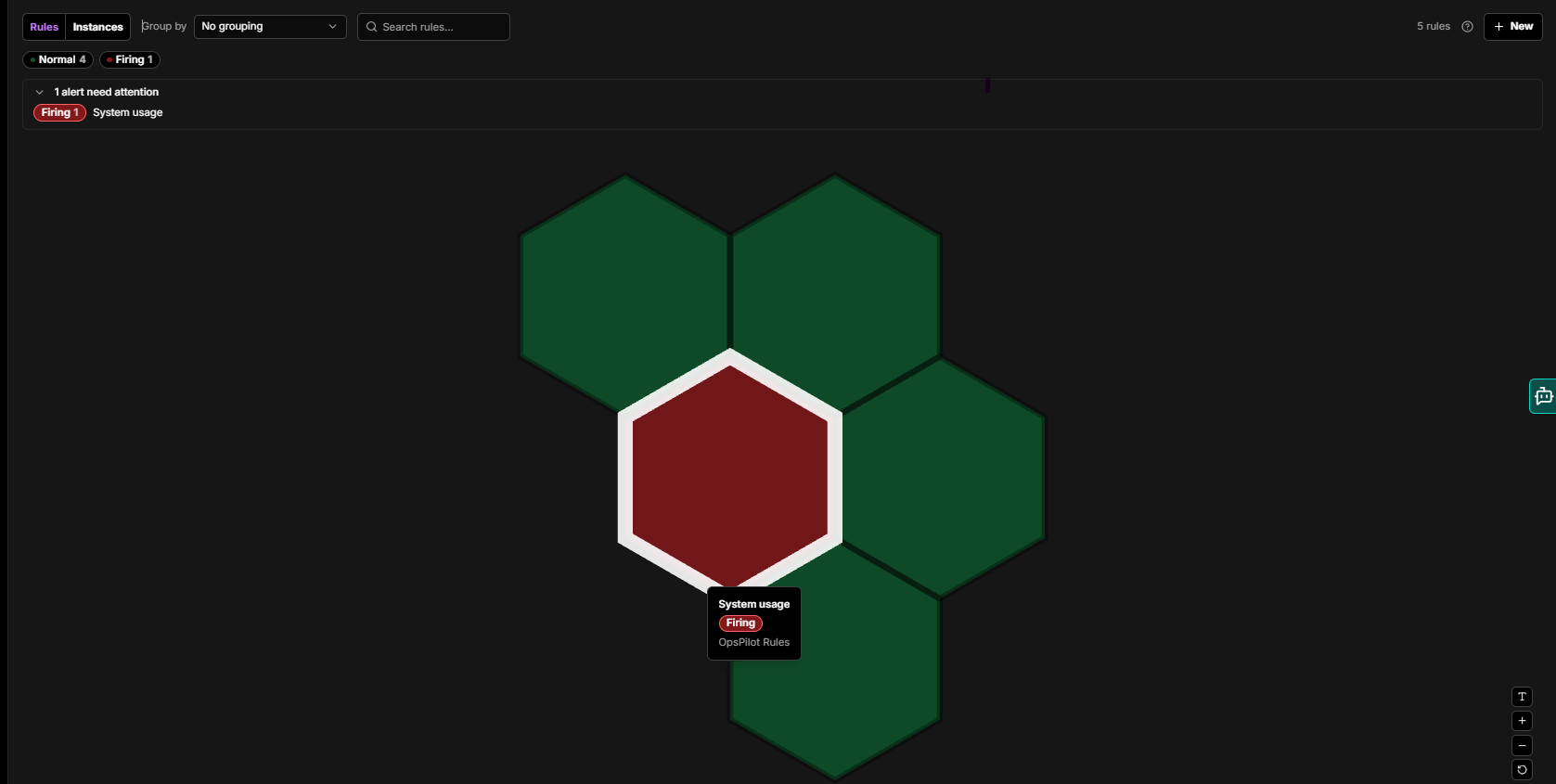Click the Search rules input field
The height and width of the screenshot is (784, 1556).
tap(433, 27)
